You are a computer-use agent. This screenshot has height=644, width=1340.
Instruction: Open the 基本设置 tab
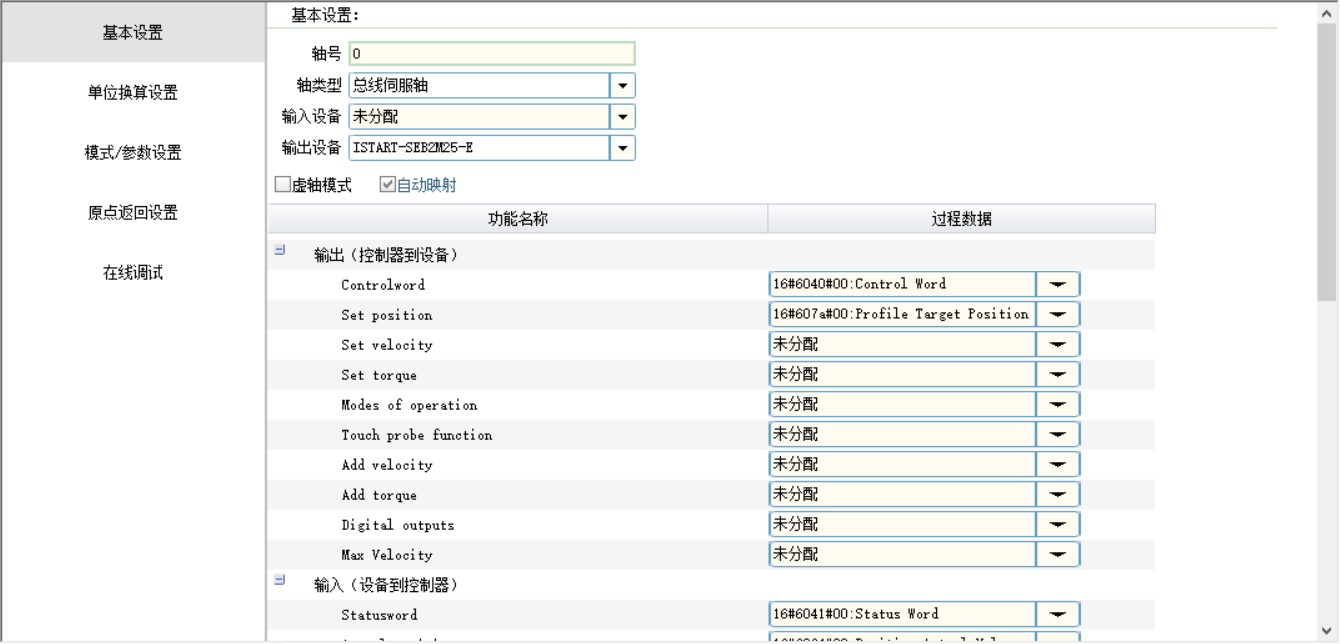[132, 33]
